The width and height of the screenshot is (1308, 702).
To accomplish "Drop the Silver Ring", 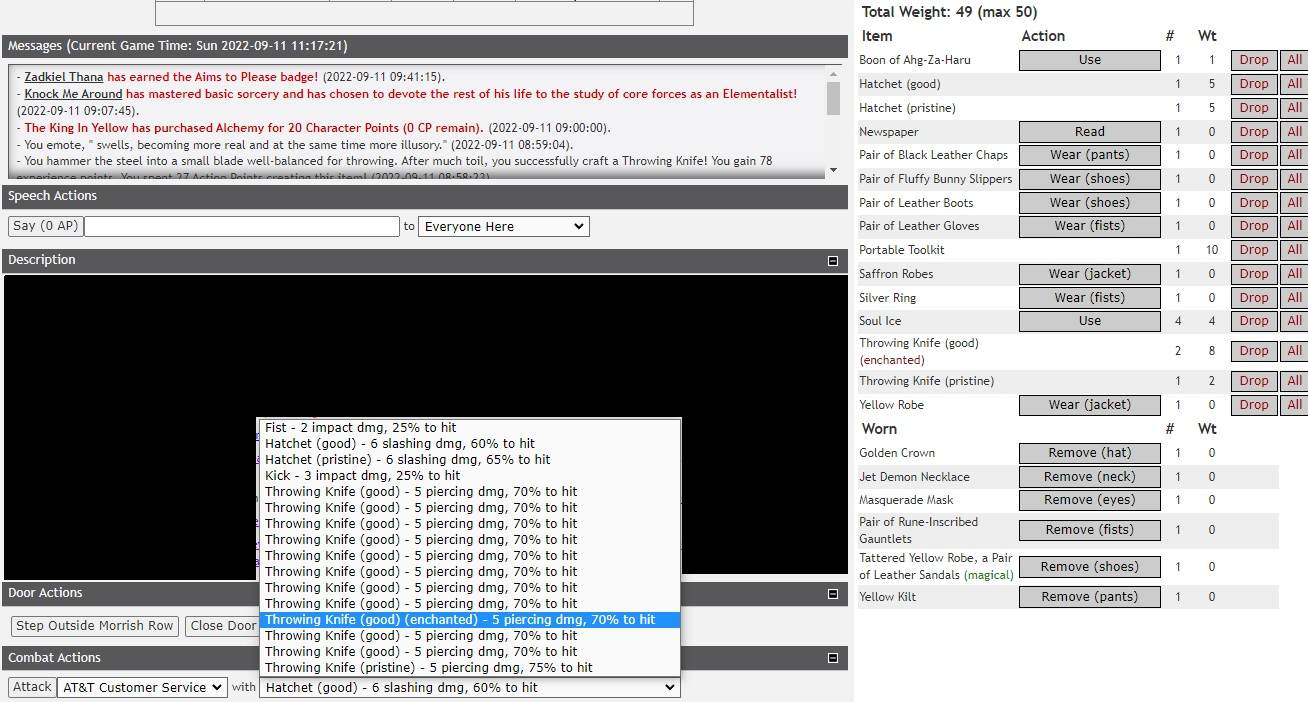I will pyautogui.click(x=1254, y=298).
